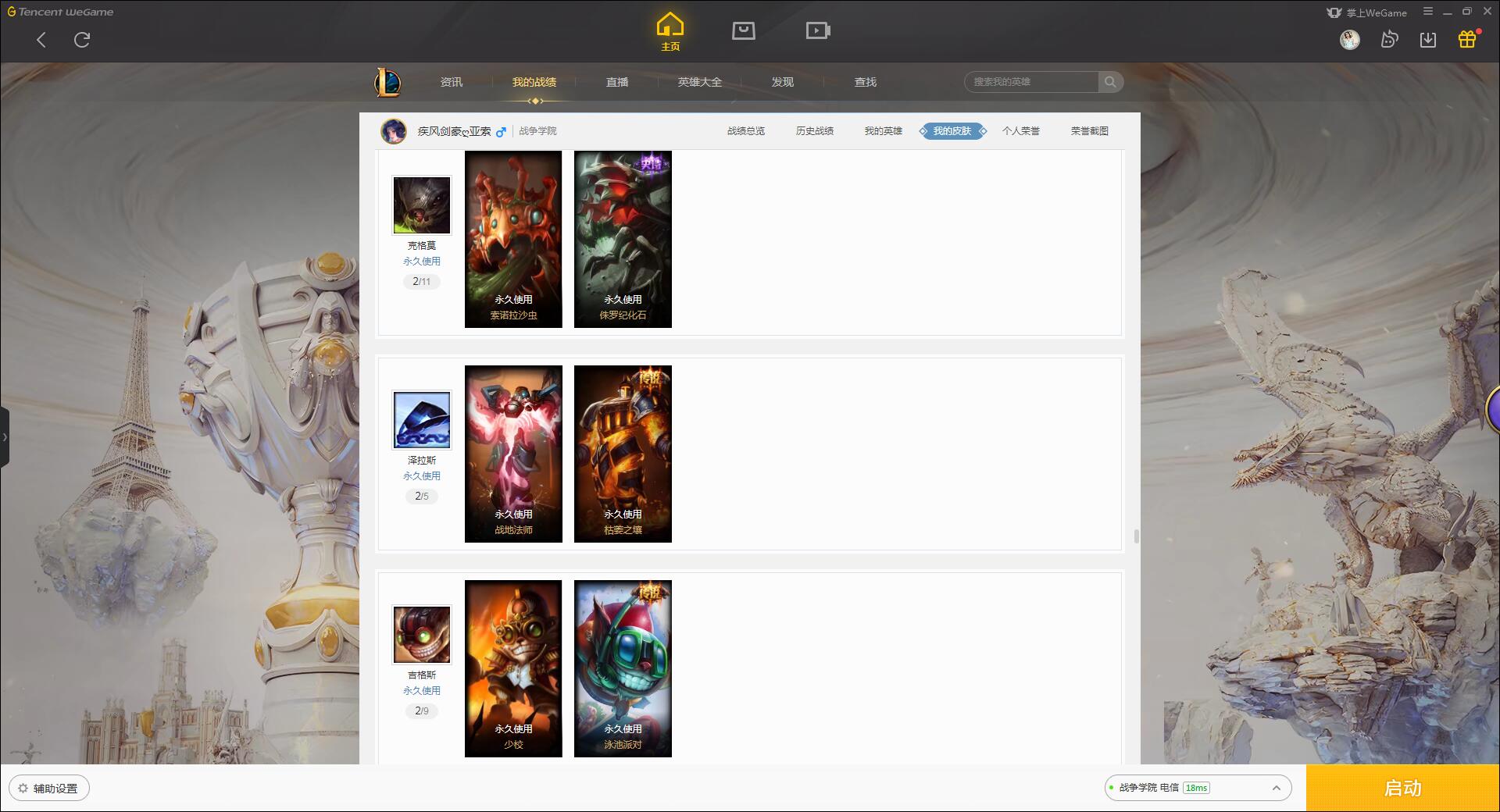1500x812 pixels.
Task: Go back using the back arrow
Action: (x=41, y=40)
